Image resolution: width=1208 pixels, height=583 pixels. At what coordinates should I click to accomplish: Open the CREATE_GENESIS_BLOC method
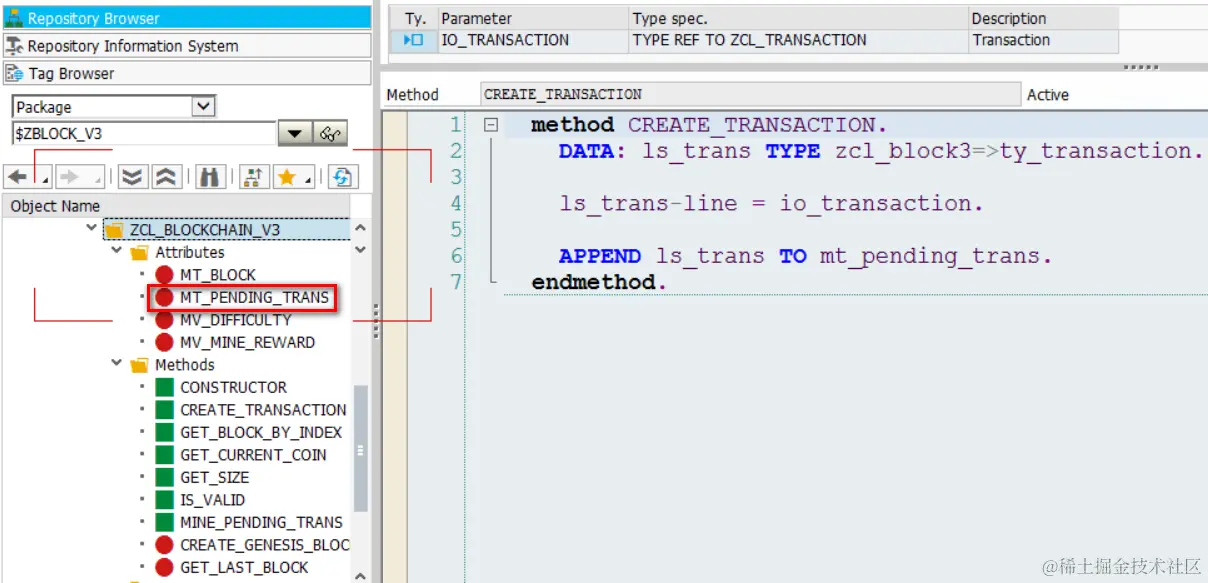265,545
